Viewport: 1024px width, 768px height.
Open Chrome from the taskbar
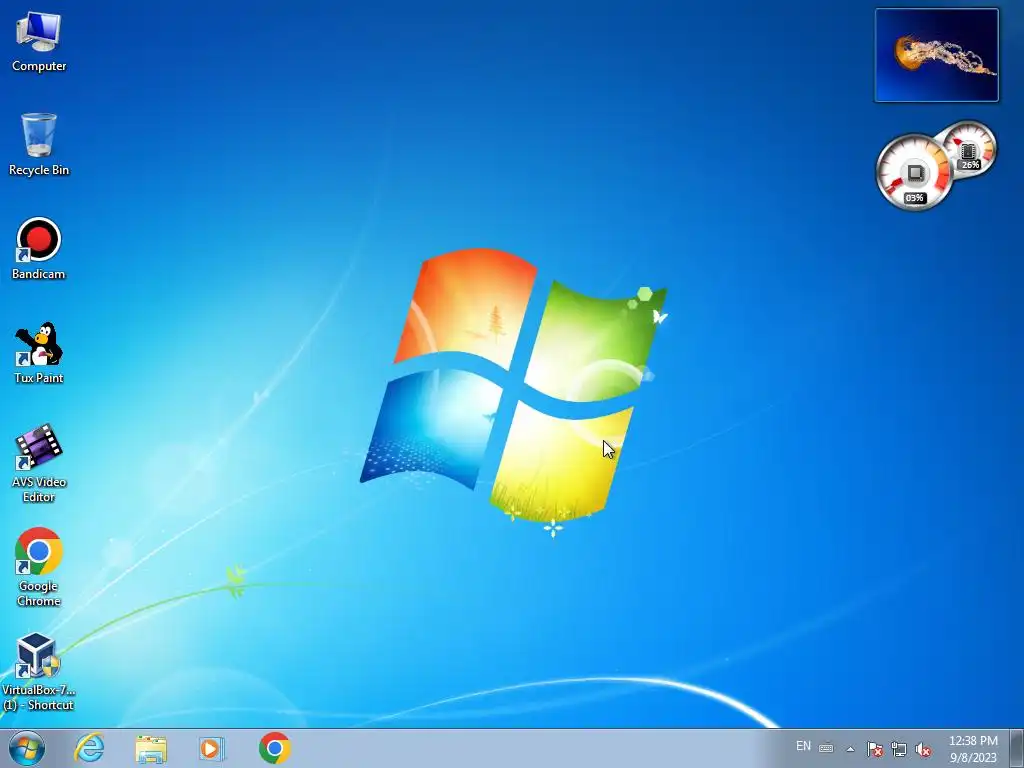coord(274,748)
